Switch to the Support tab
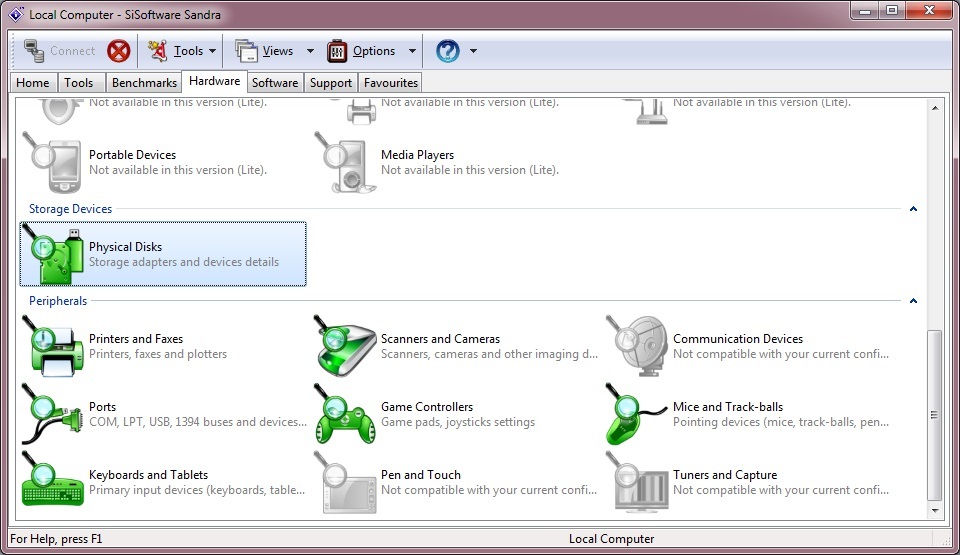Viewport: 960px width, 555px height. (x=331, y=83)
